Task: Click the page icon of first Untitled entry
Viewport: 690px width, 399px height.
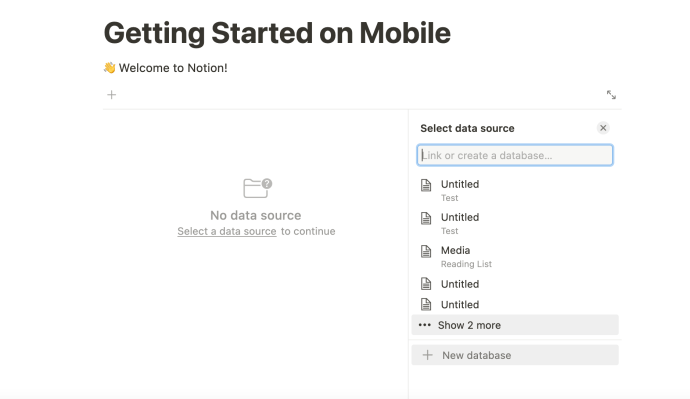Action: coord(426,185)
